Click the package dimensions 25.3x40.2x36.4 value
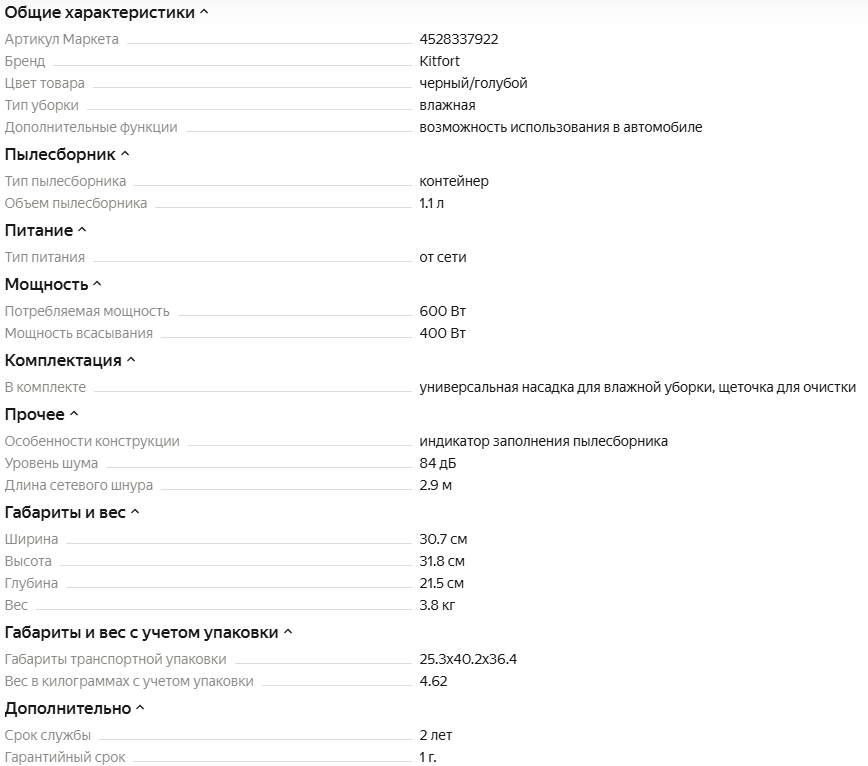 (468, 659)
